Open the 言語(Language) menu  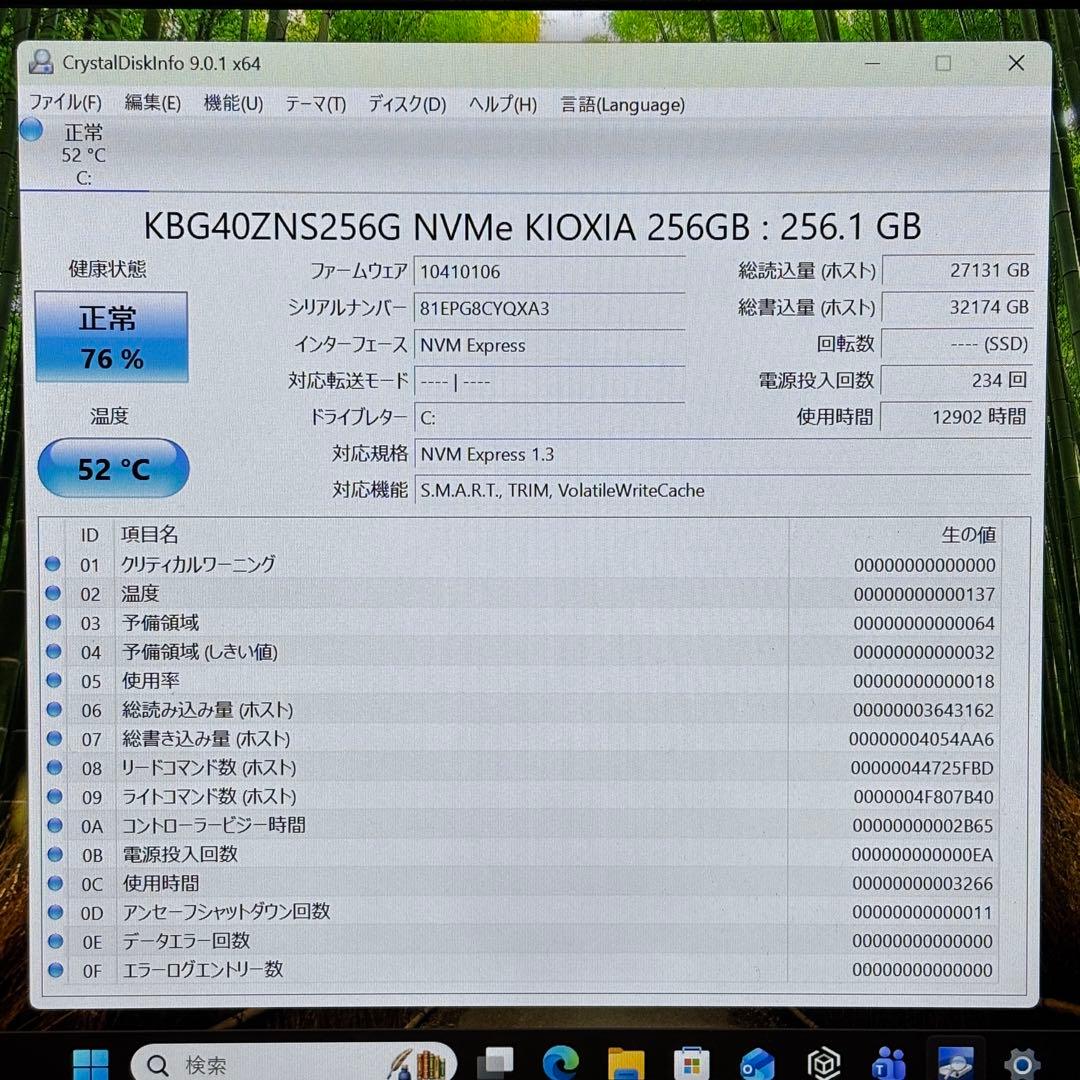click(622, 104)
